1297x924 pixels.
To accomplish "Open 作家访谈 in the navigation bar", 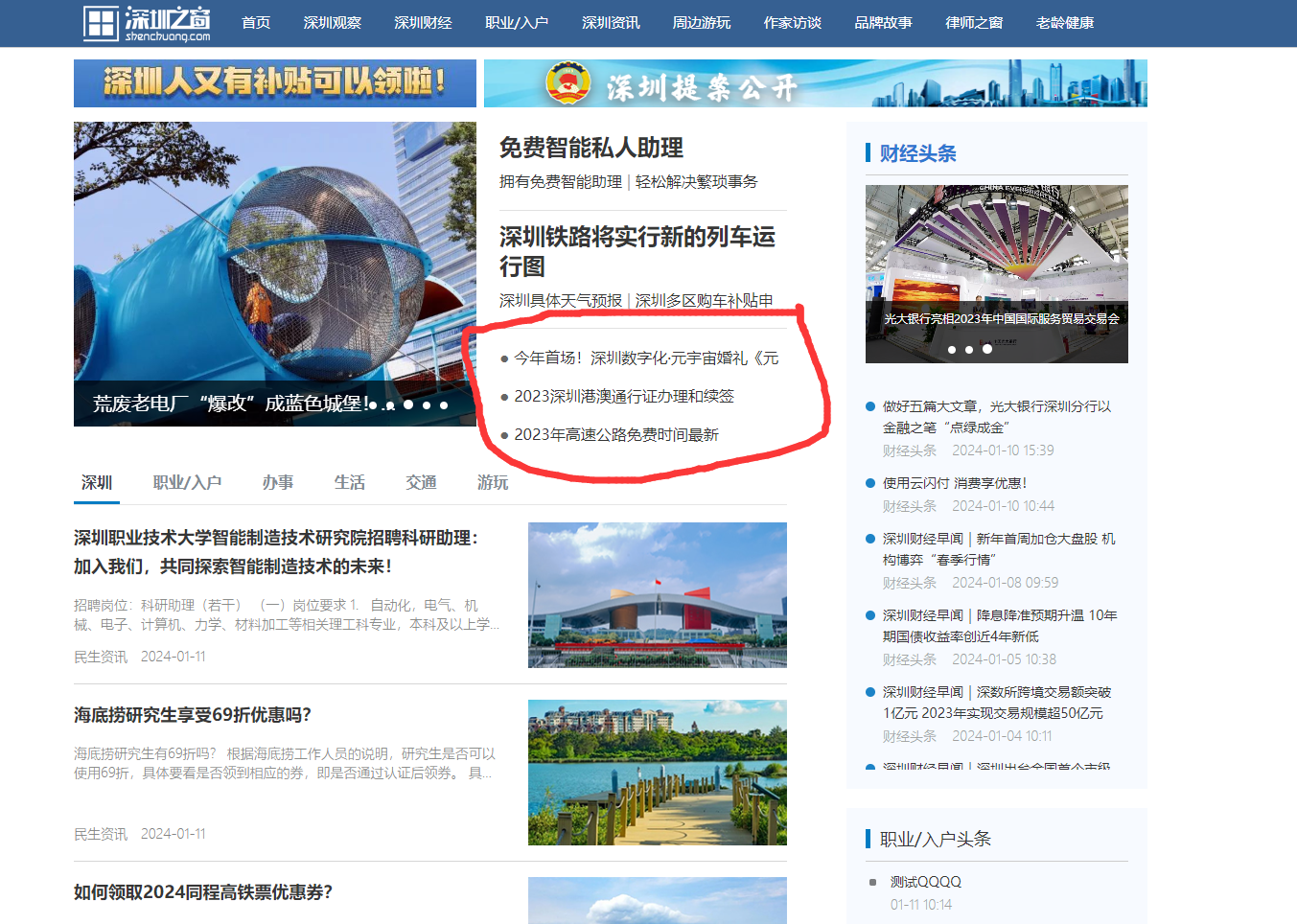I will click(793, 23).
